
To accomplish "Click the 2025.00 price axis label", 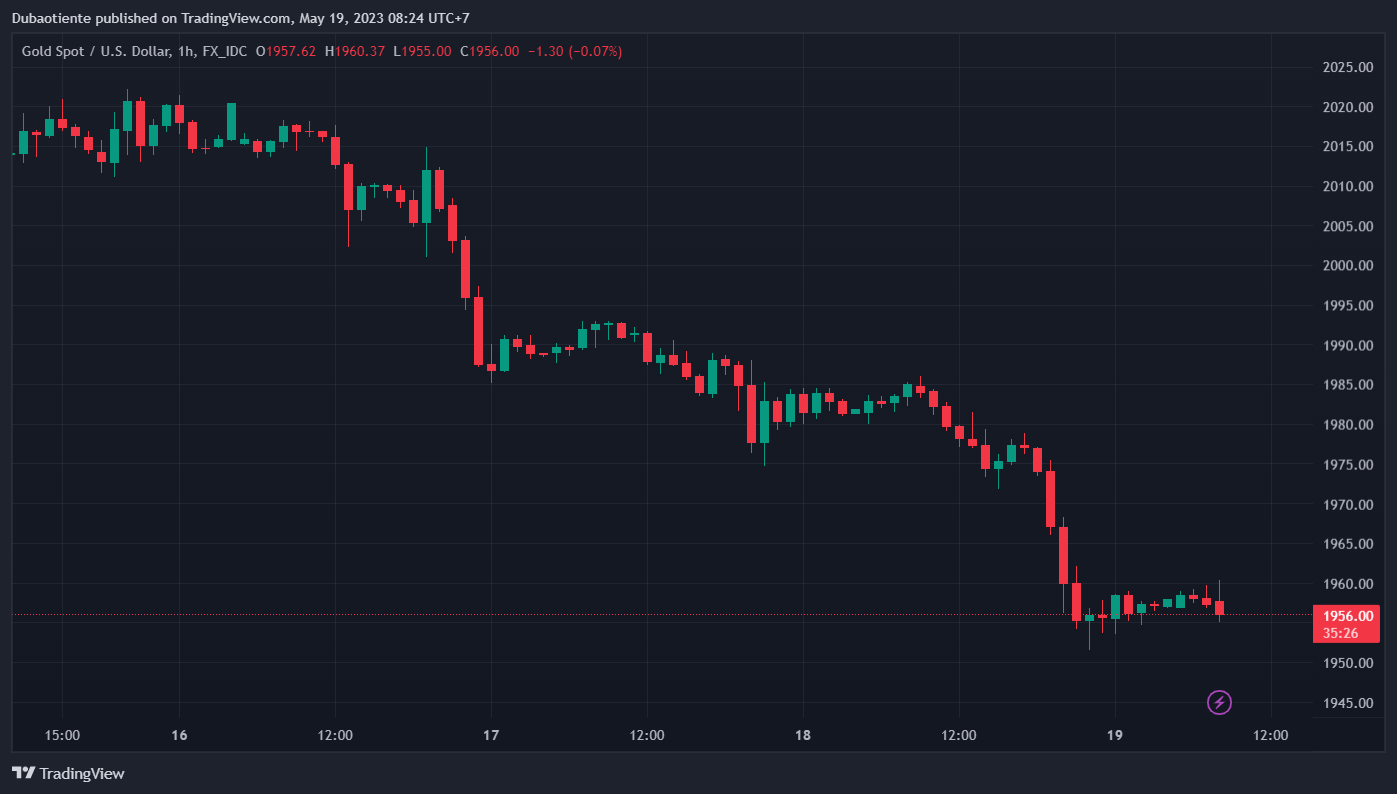I will click(1346, 67).
